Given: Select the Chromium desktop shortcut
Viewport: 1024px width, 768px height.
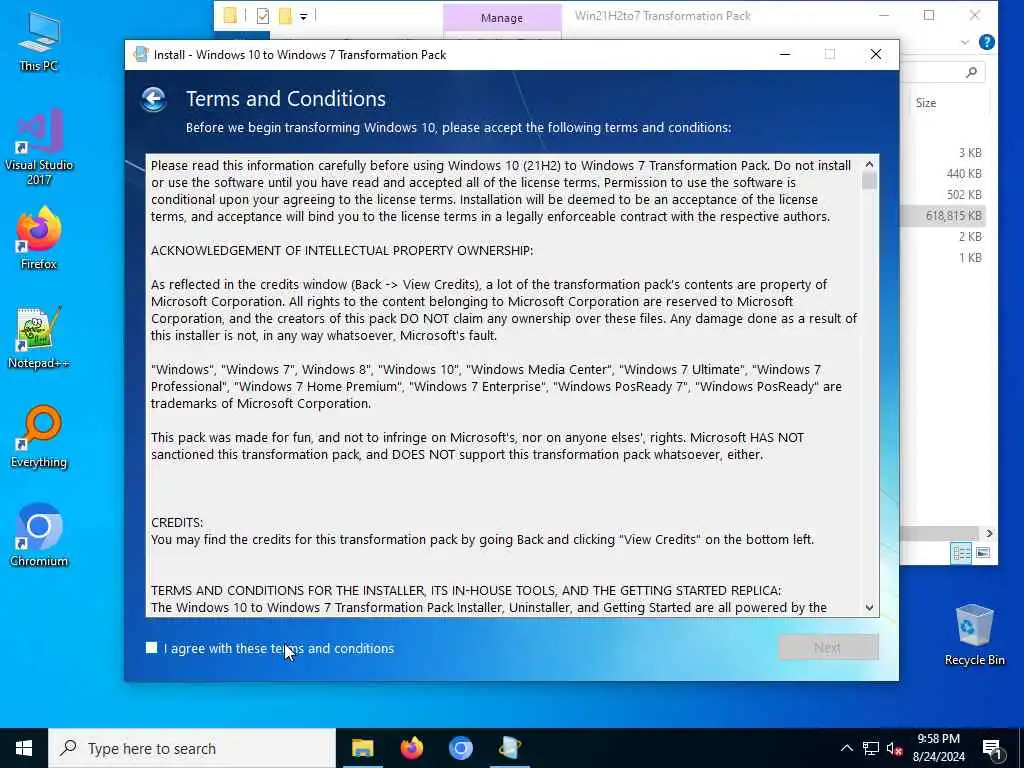Looking at the screenshot, I should [39, 536].
